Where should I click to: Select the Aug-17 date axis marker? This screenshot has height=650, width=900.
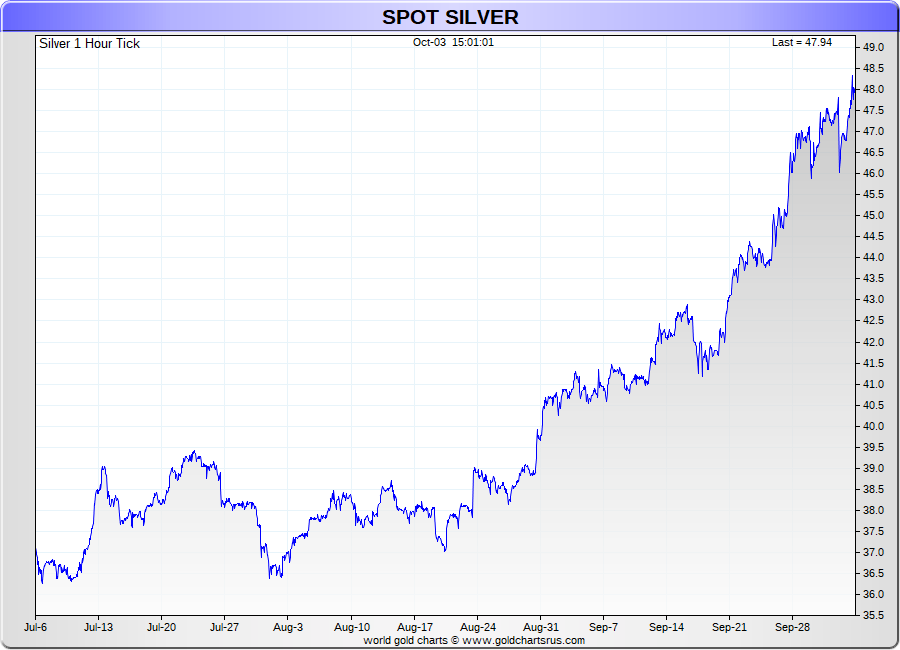pos(414,627)
